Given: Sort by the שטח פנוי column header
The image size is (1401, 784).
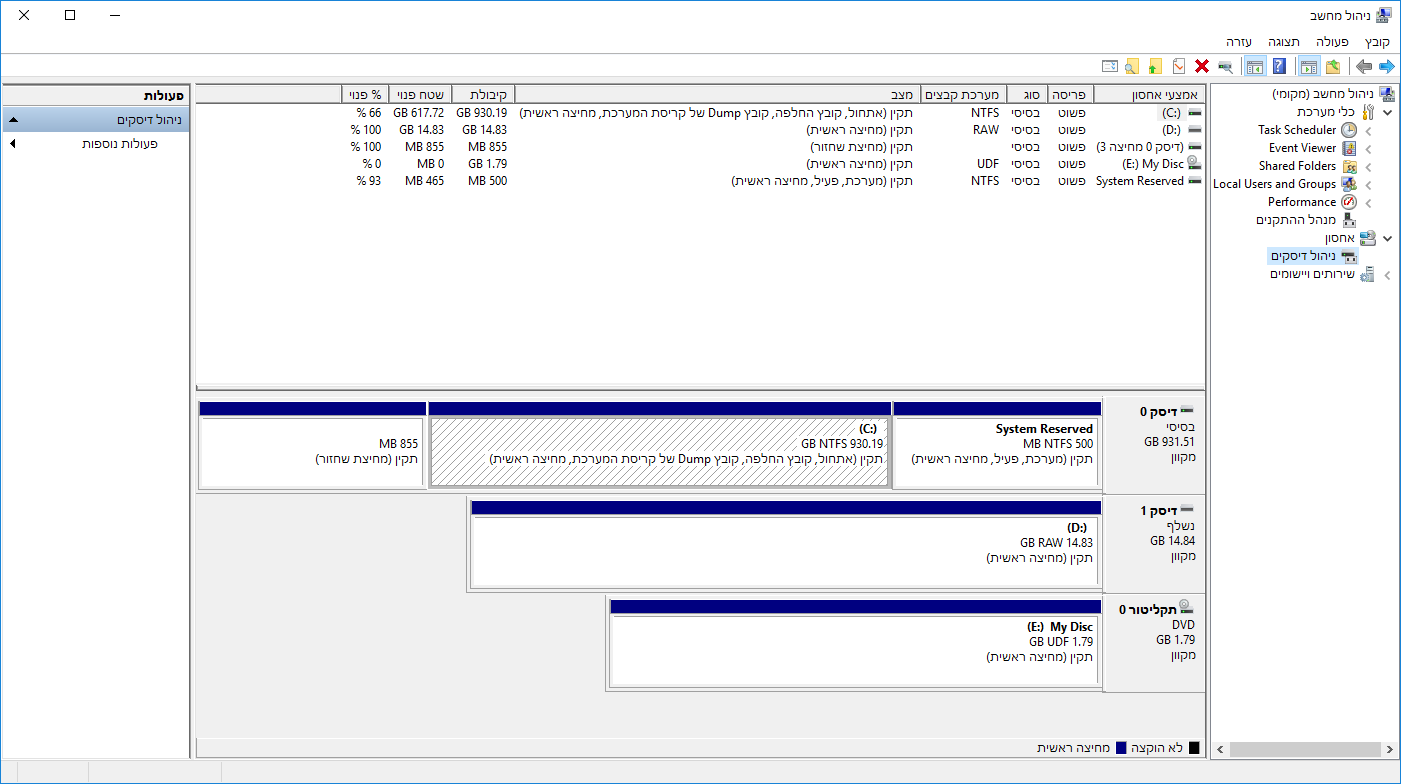Looking at the screenshot, I should tap(419, 94).
